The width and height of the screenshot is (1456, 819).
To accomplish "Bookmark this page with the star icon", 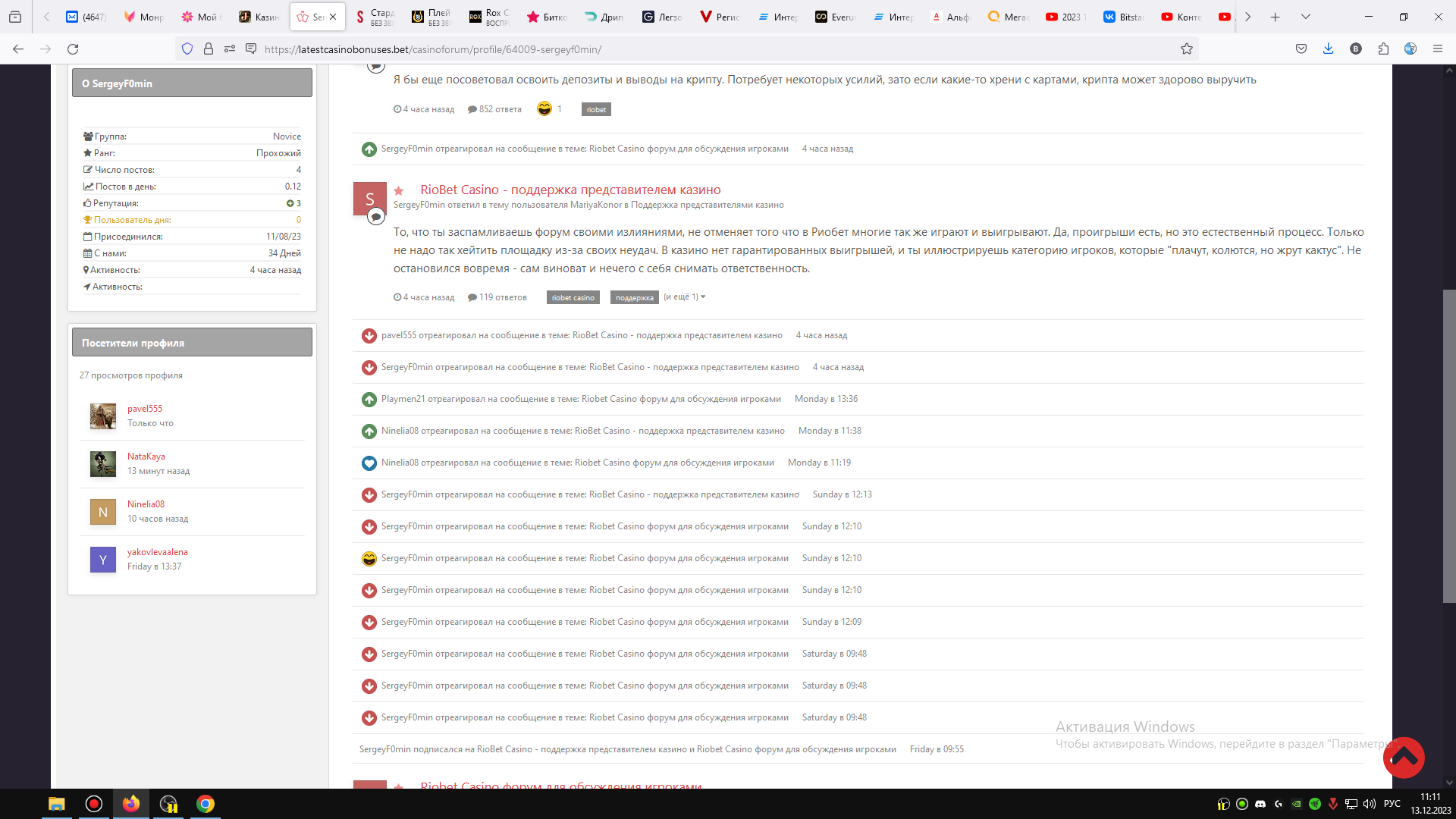I will click(1187, 49).
